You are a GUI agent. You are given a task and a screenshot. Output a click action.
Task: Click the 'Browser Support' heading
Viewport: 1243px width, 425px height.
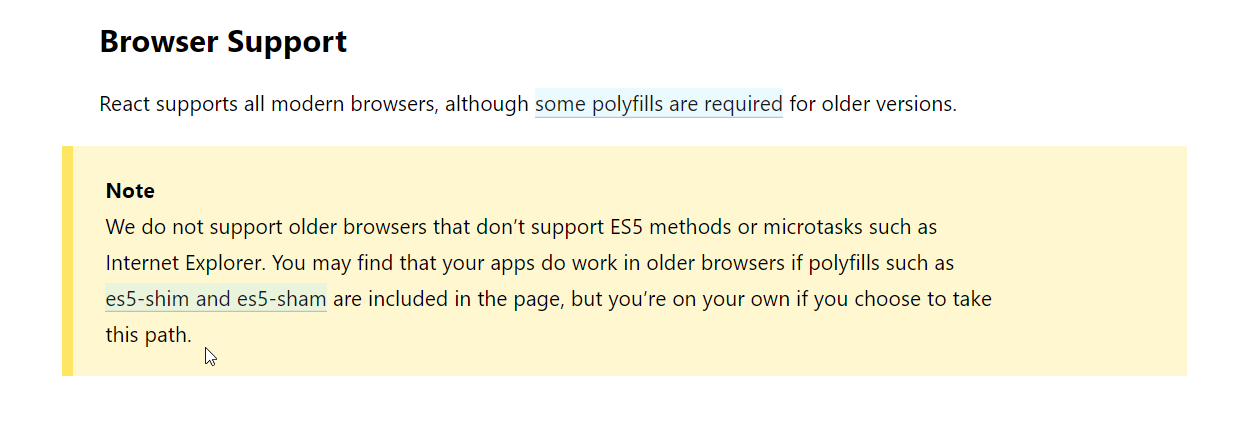(223, 42)
